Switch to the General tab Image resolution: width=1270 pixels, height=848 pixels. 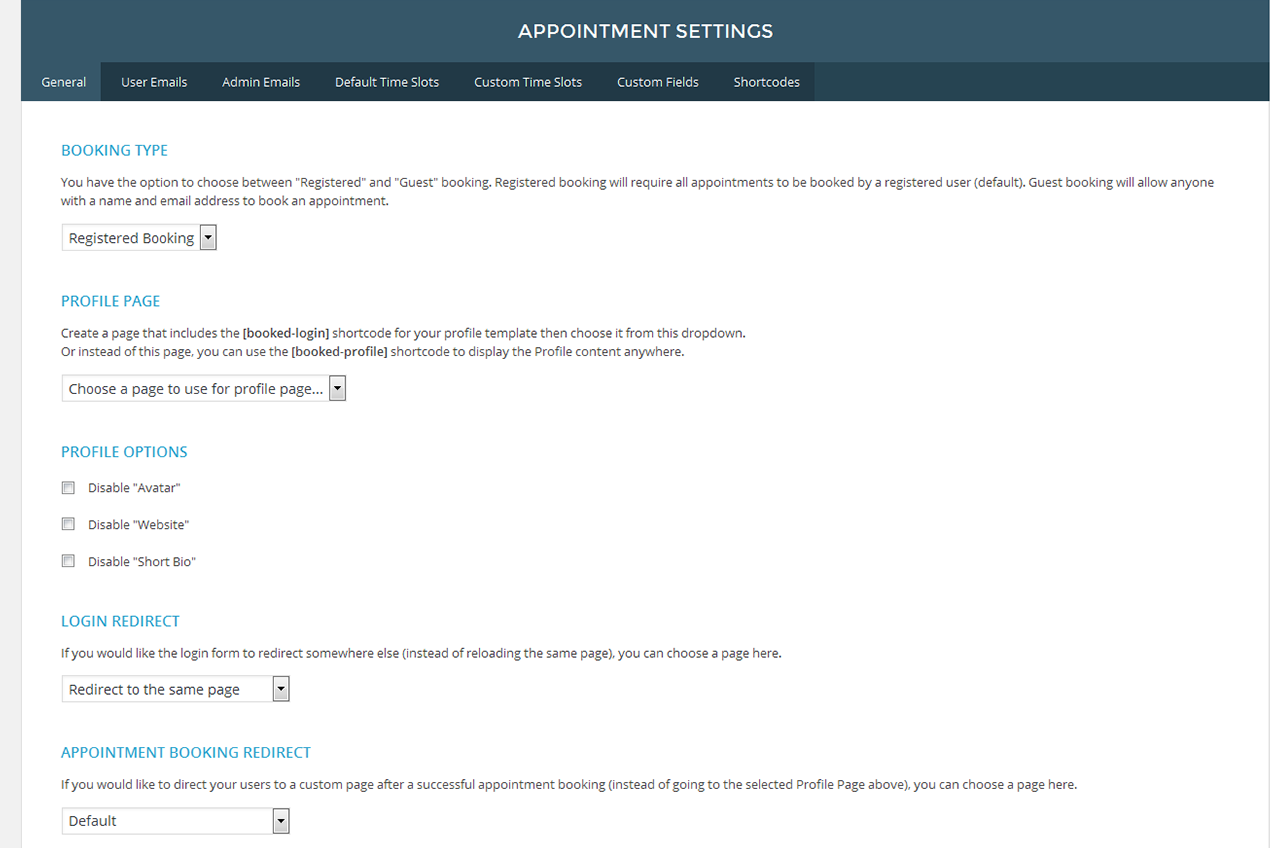pos(63,82)
